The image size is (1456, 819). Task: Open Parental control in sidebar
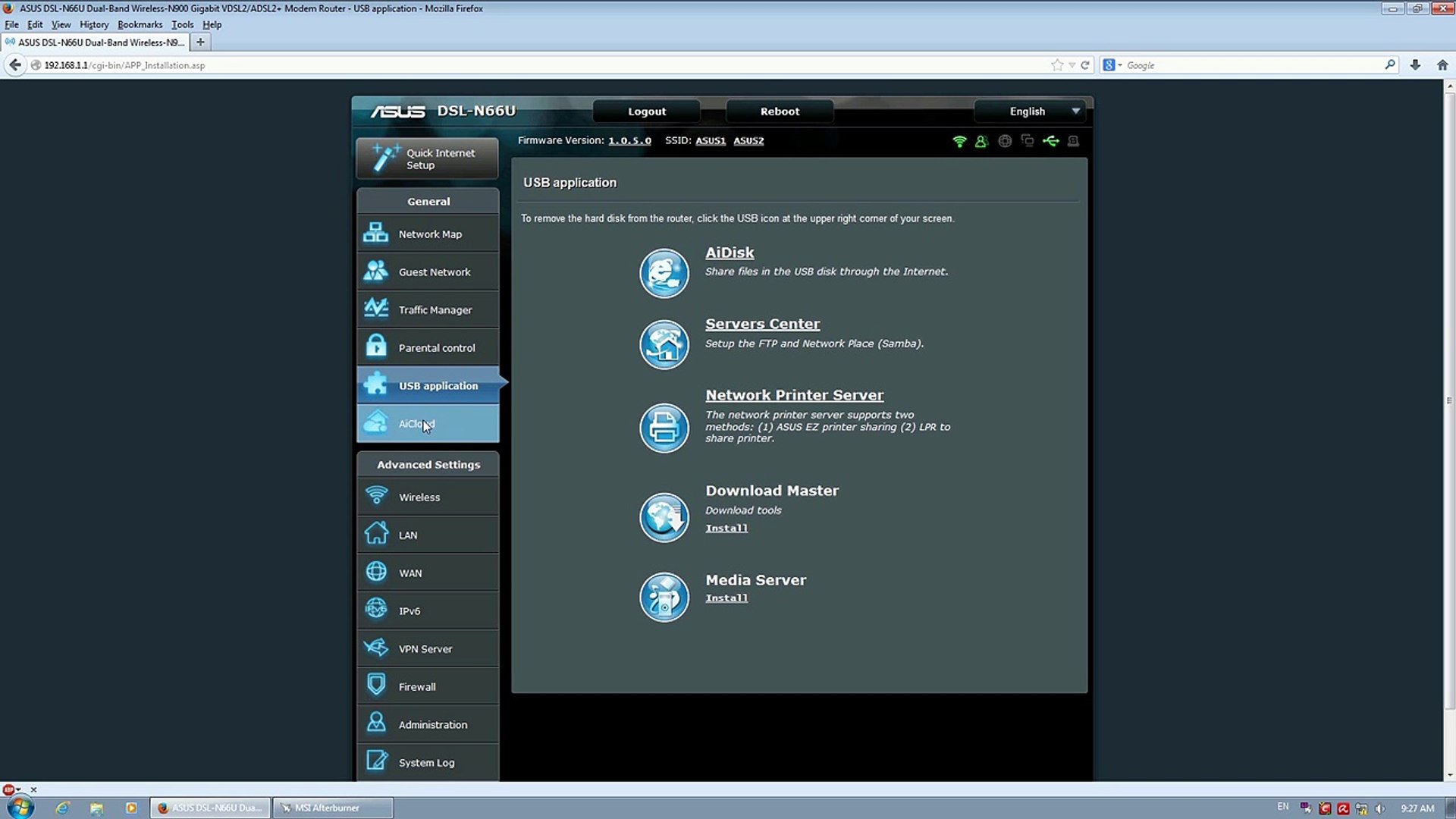pos(428,347)
